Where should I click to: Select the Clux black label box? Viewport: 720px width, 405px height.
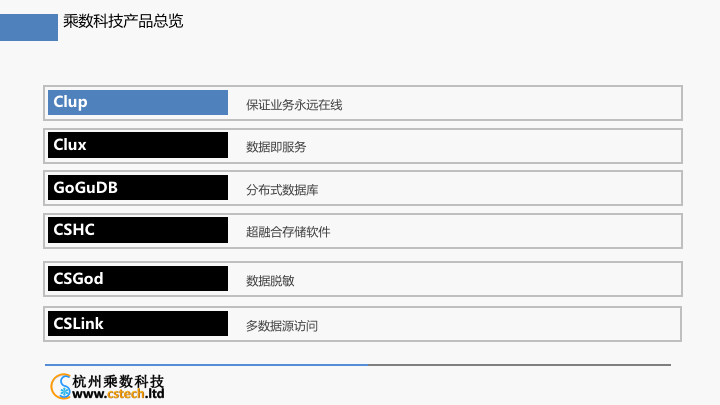(137, 145)
